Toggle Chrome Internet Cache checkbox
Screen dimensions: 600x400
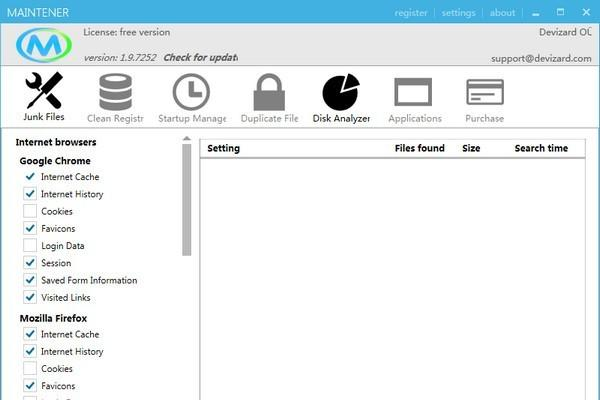30,176
